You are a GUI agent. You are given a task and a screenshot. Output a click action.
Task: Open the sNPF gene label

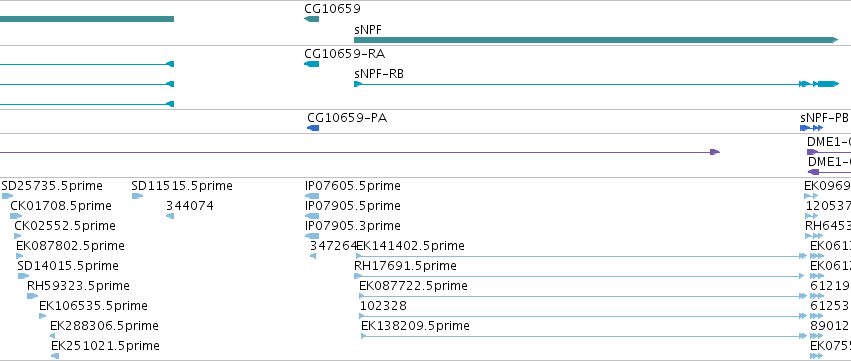click(x=368, y=29)
